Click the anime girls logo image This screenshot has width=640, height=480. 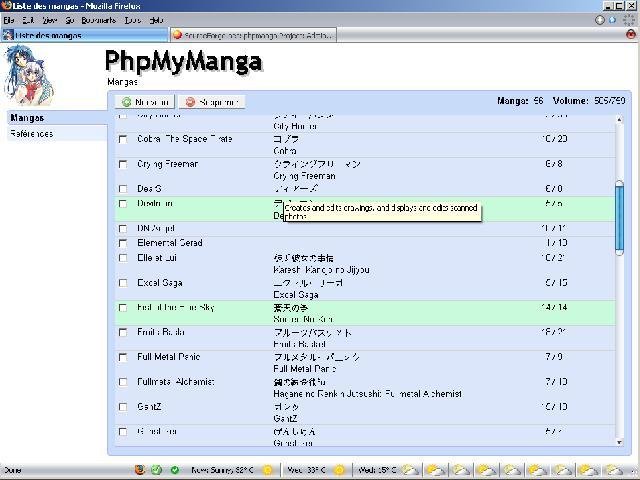(x=29, y=76)
